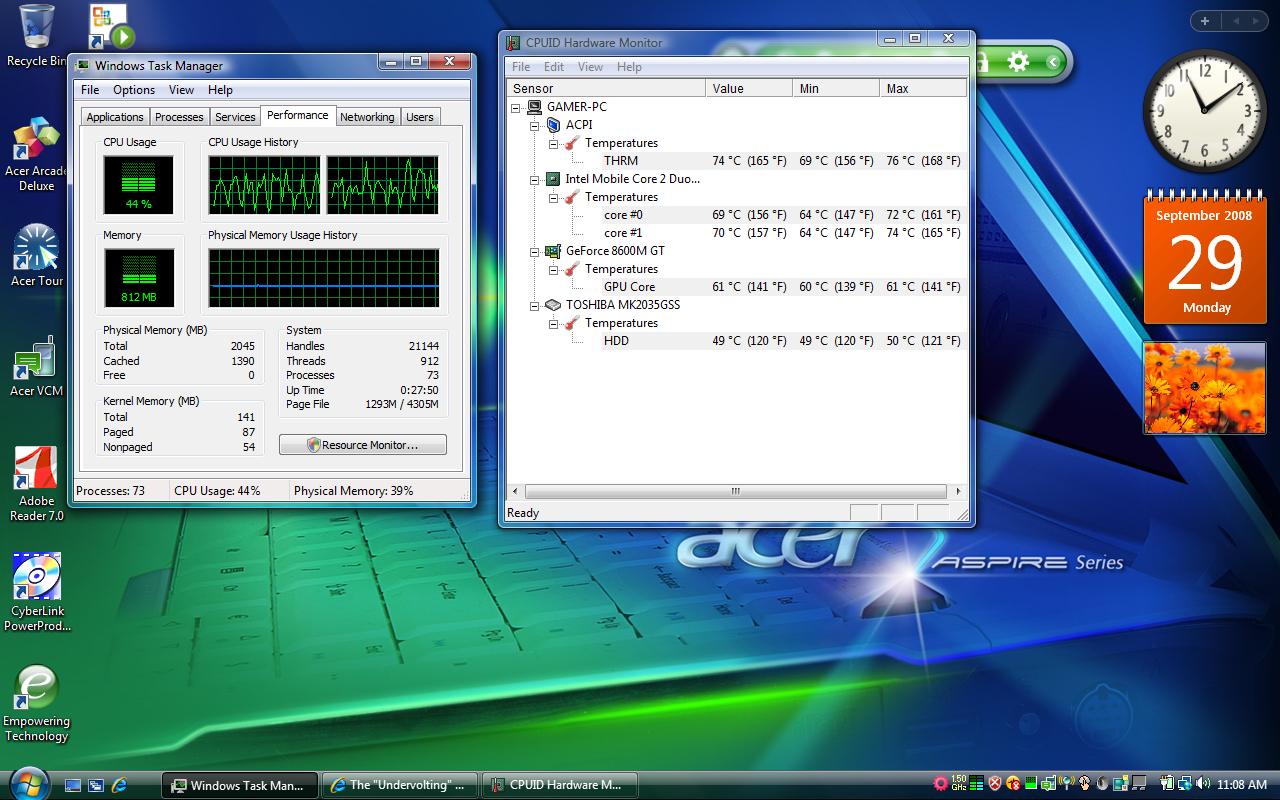This screenshot has width=1280, height=800.
Task: Click the Resource Monitor button
Action: [x=362, y=444]
